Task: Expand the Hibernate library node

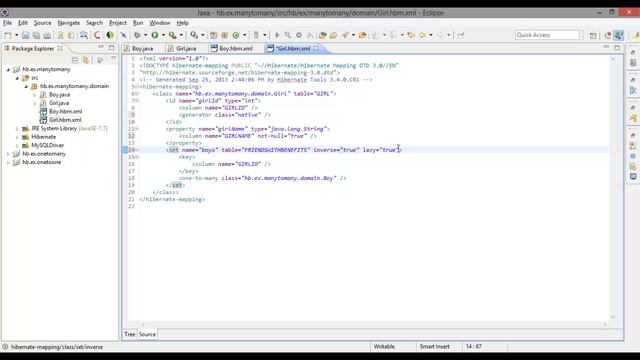Action: pyautogui.click(x=17, y=137)
